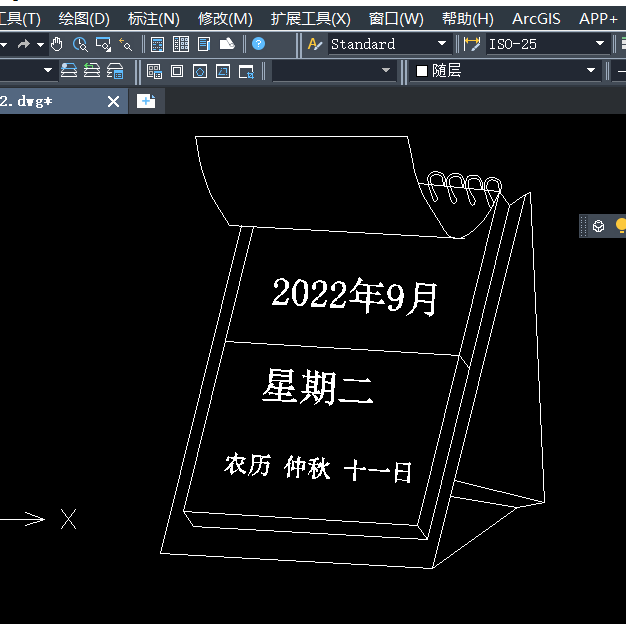Click the eraser-shaped toolbar icon

(227, 44)
